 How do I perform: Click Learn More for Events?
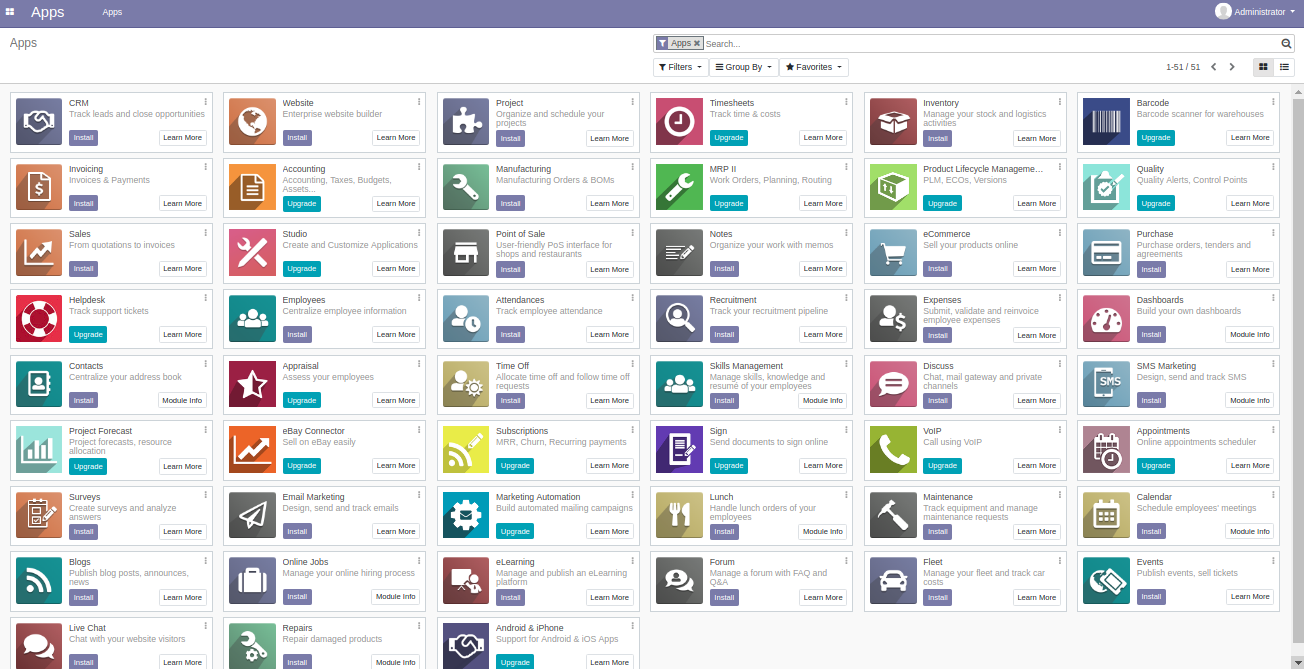tap(1250, 596)
